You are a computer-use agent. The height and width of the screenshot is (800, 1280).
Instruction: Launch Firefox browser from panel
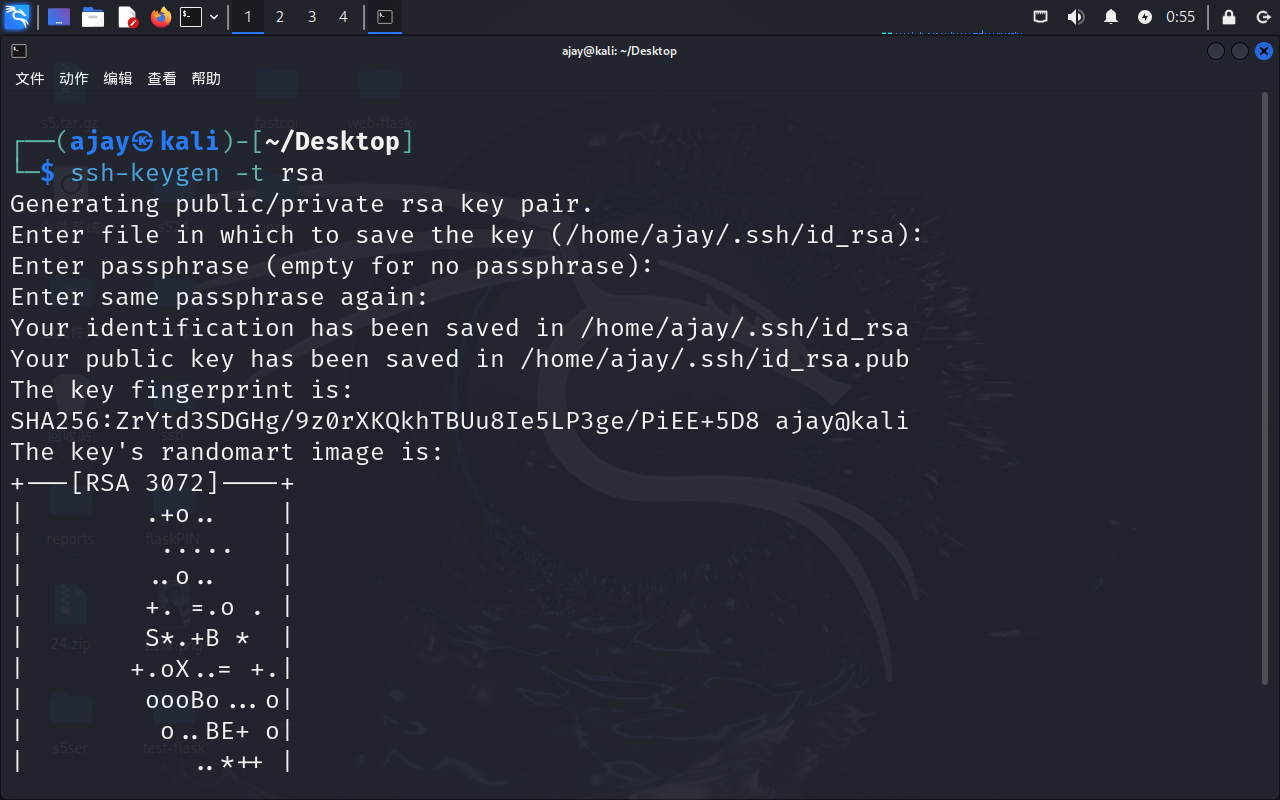coord(160,17)
